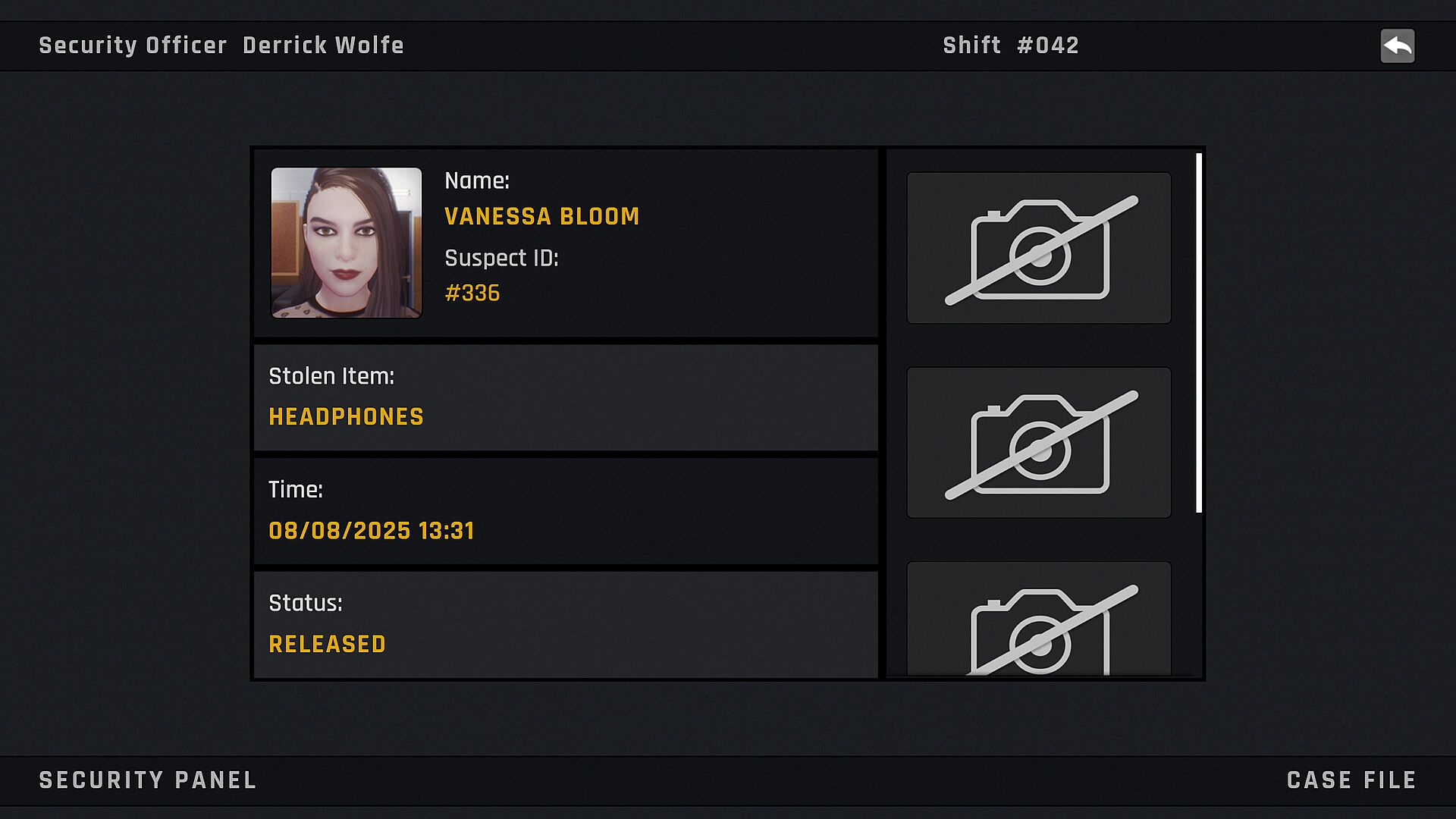Image resolution: width=1456 pixels, height=819 pixels.
Task: Click the suspect portrait photo
Action: point(347,243)
